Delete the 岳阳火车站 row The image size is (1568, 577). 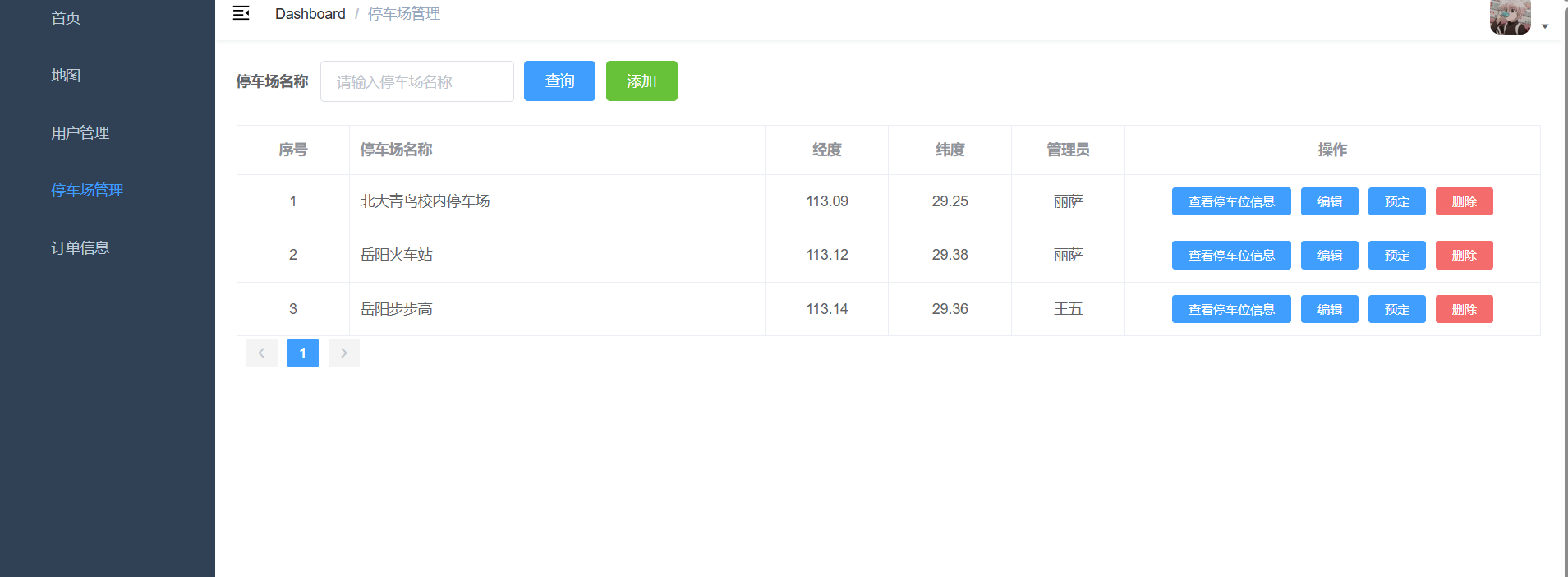1464,255
